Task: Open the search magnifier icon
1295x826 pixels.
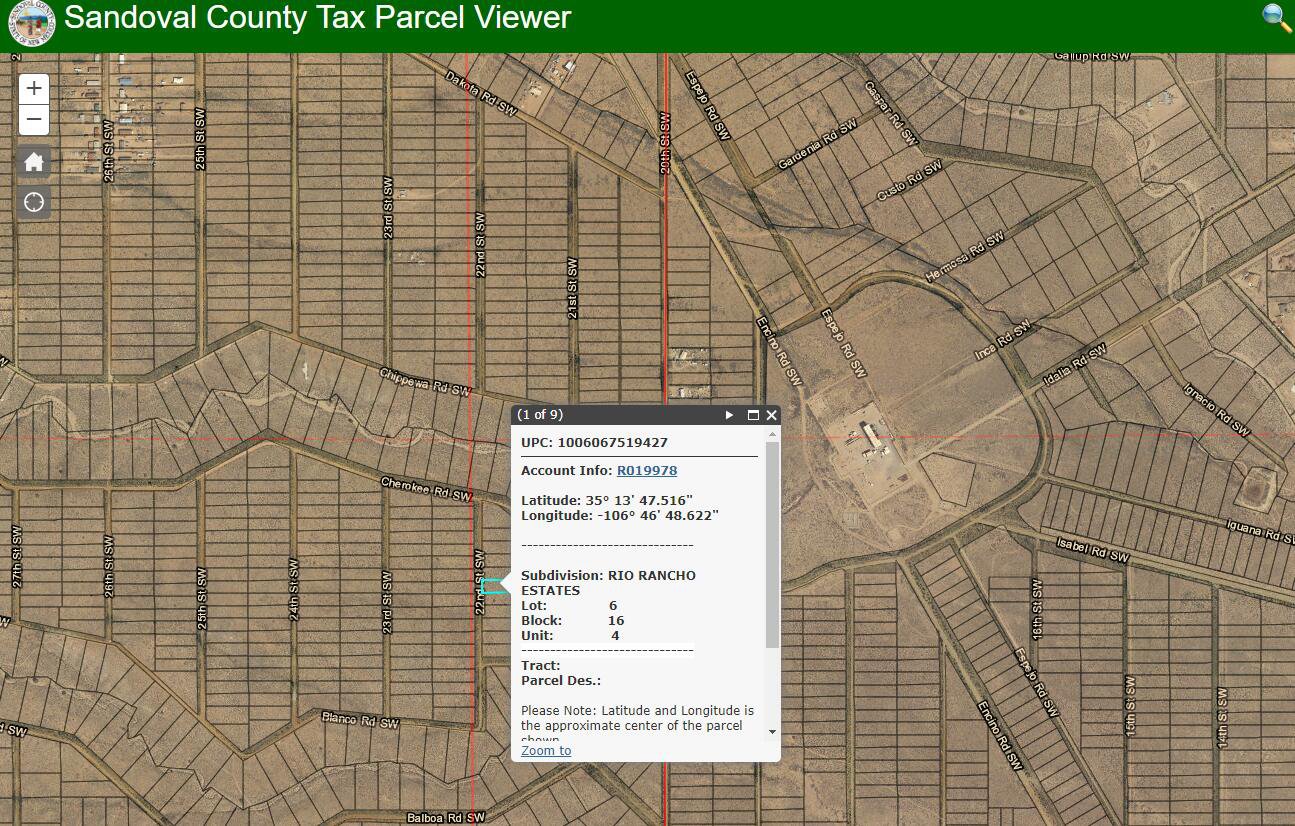Action: (x=1276, y=18)
